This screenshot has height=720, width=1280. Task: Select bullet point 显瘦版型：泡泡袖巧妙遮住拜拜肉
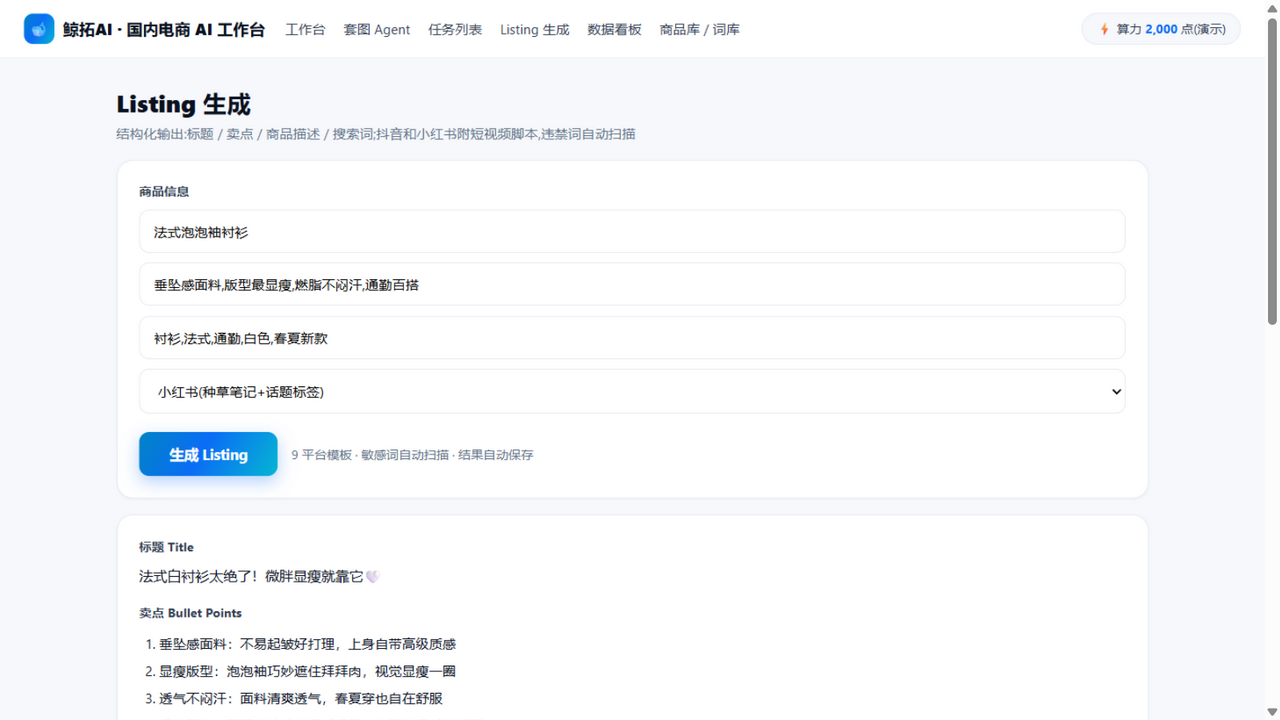point(308,671)
